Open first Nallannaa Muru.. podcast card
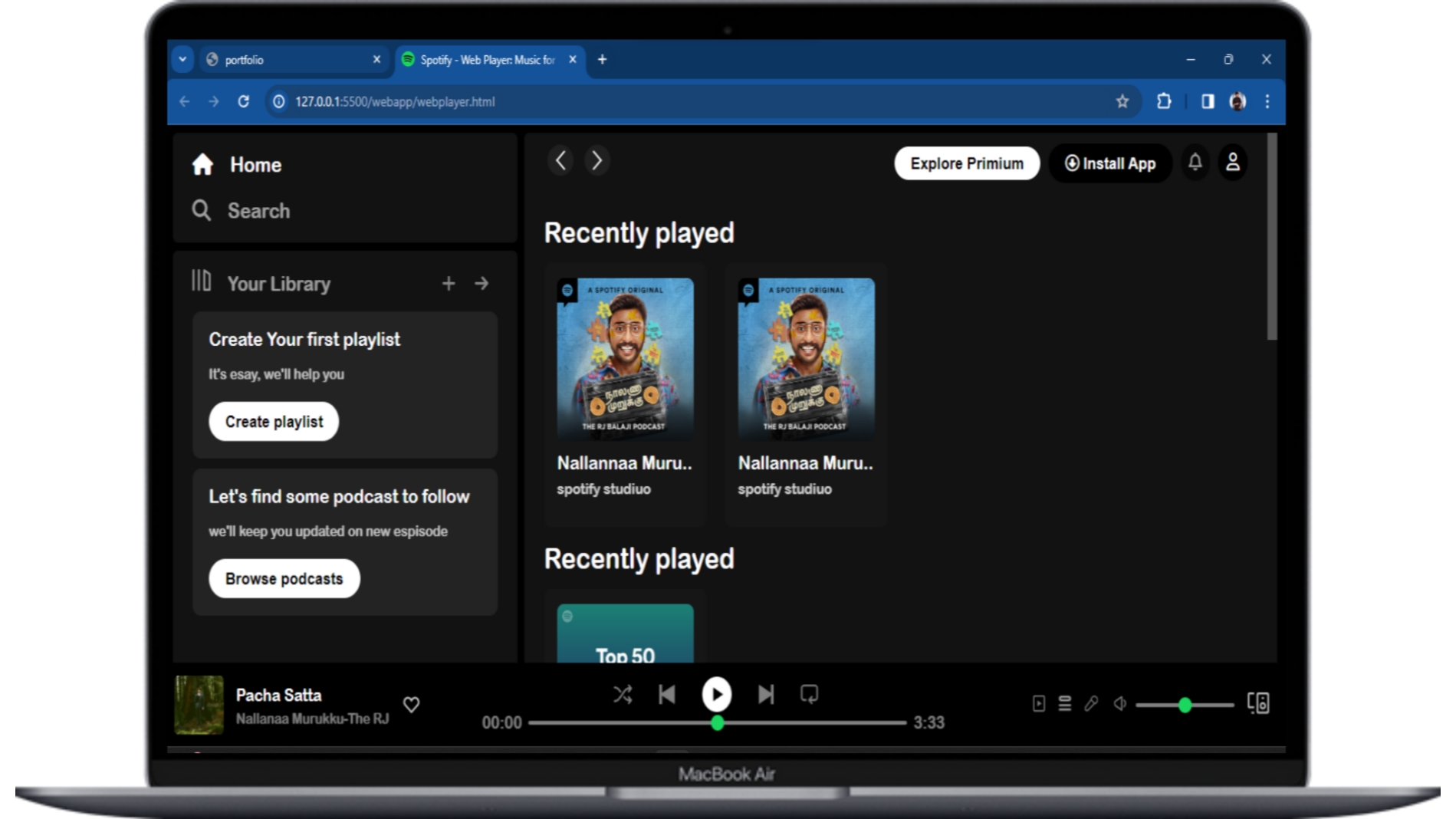Image resolution: width=1456 pixels, height=819 pixels. [625, 394]
